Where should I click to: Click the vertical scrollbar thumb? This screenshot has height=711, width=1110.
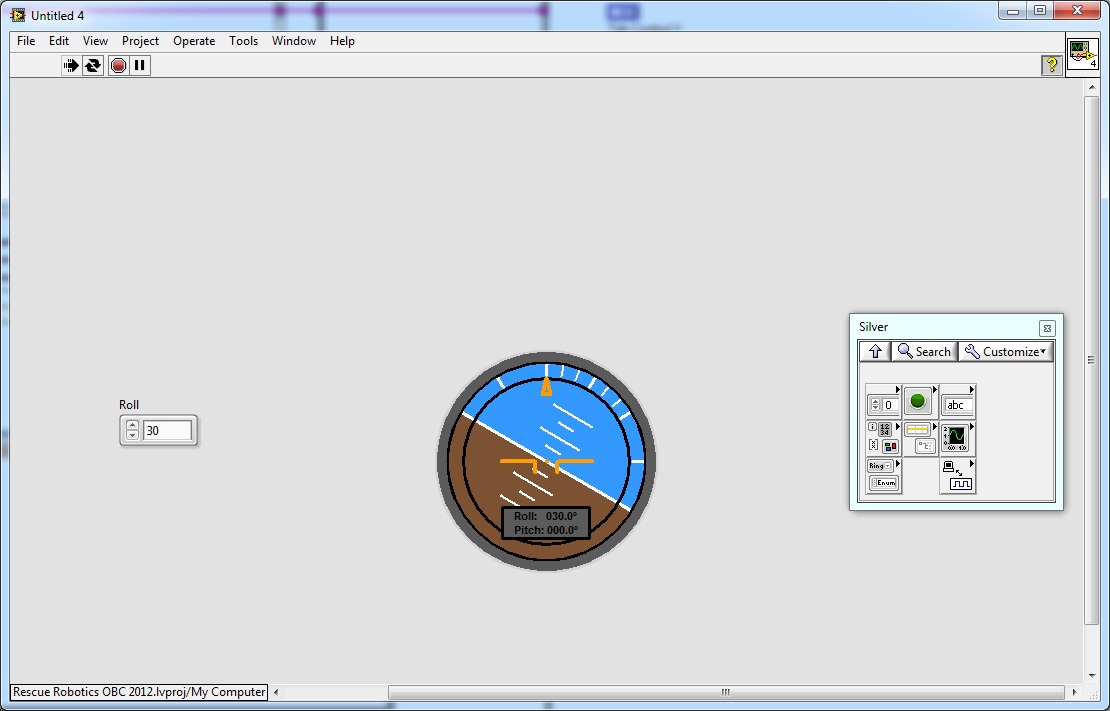1091,360
